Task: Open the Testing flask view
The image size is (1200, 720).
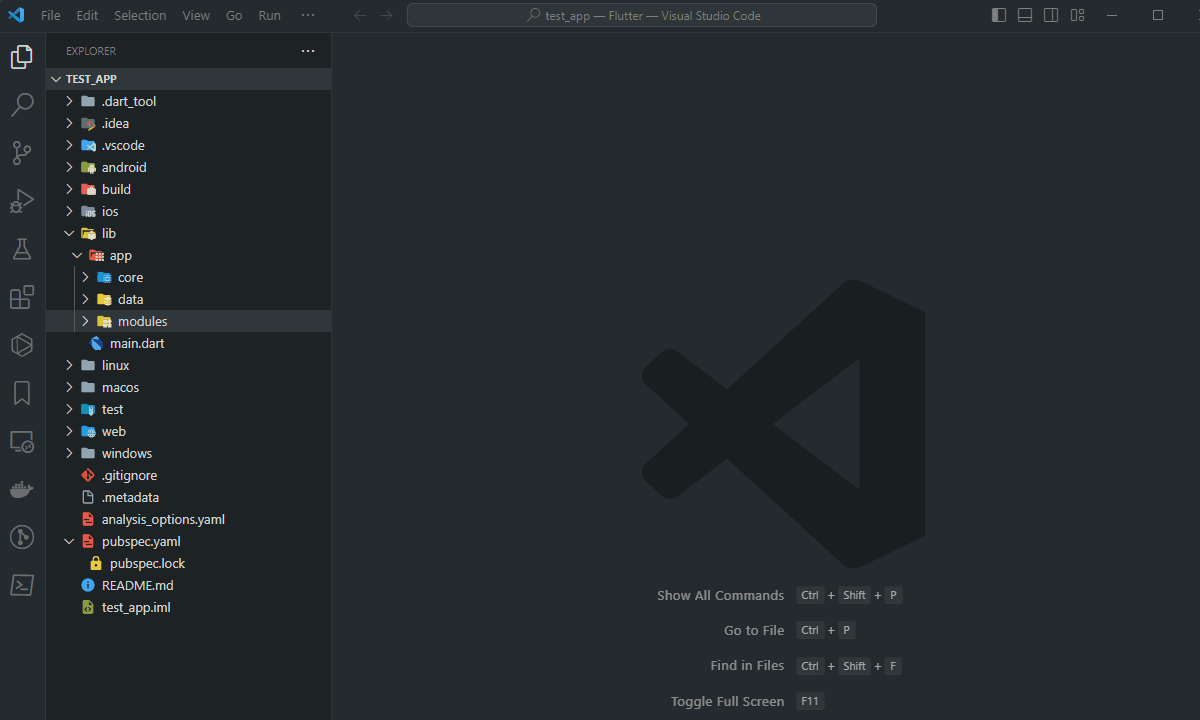Action: click(22, 249)
